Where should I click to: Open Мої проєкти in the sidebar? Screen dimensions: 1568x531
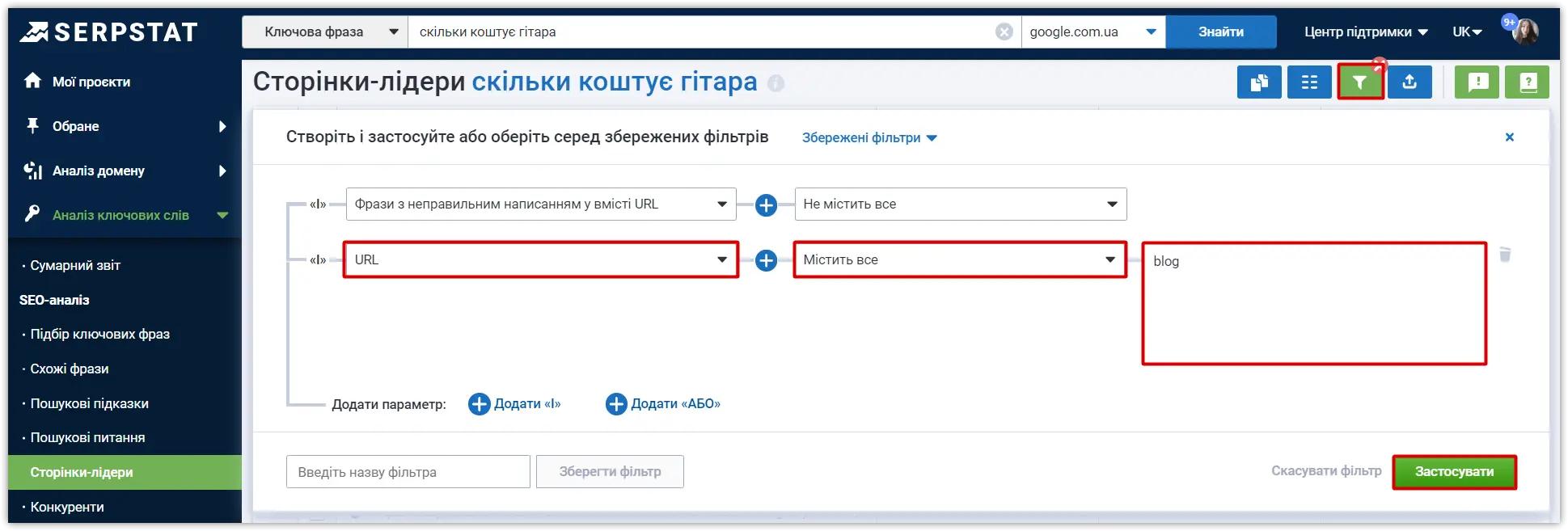pos(91,82)
